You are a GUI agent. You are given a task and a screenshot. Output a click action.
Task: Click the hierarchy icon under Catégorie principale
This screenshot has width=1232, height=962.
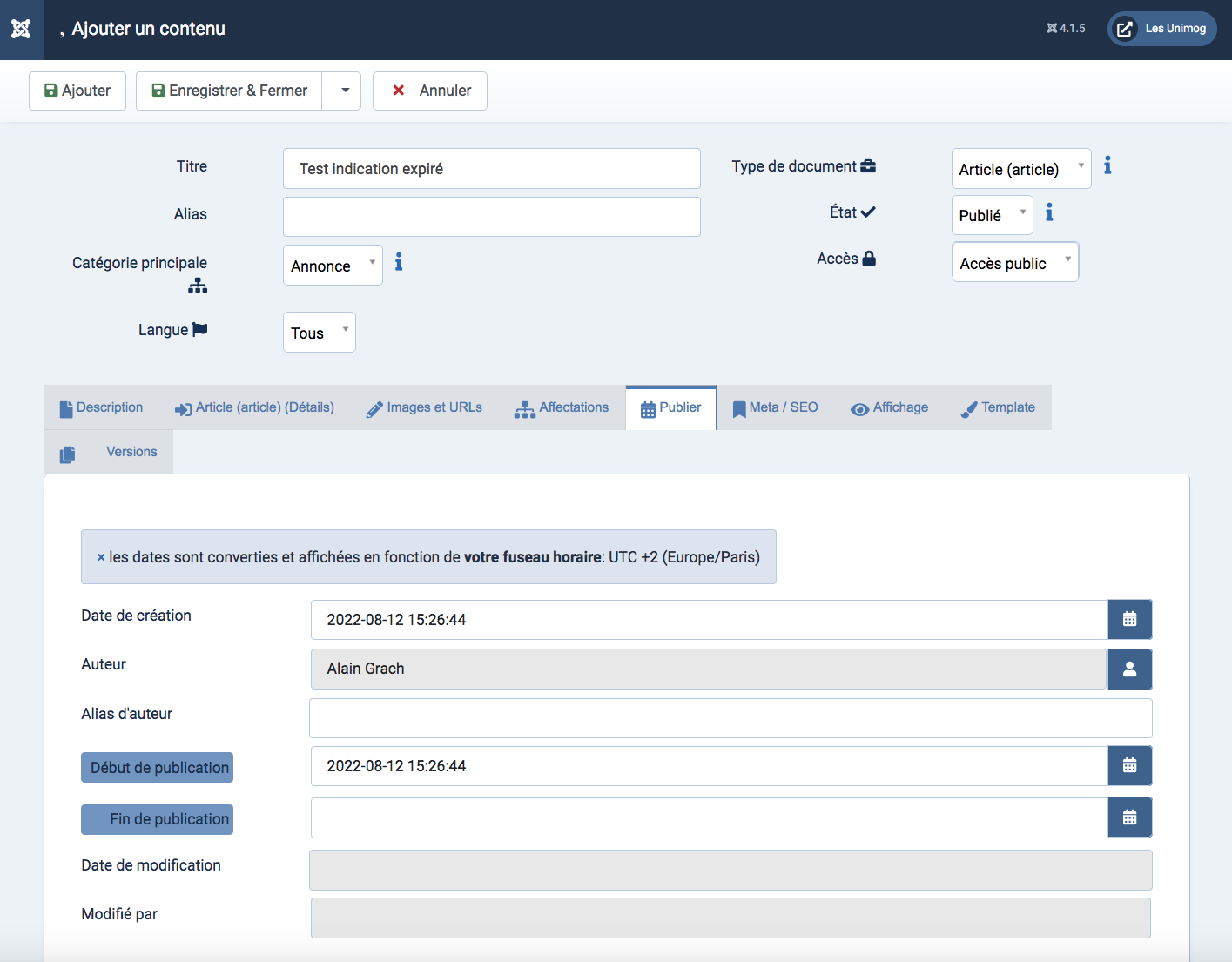click(198, 286)
